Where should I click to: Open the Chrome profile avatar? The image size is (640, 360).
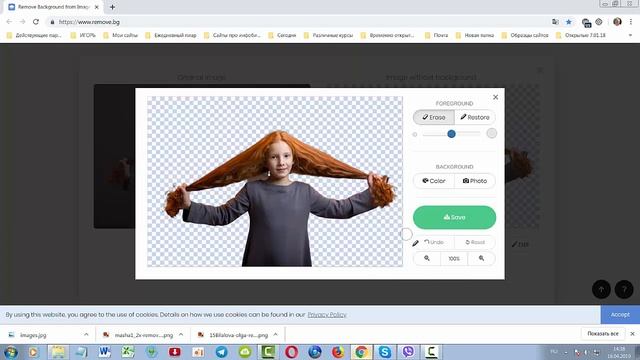click(617, 22)
